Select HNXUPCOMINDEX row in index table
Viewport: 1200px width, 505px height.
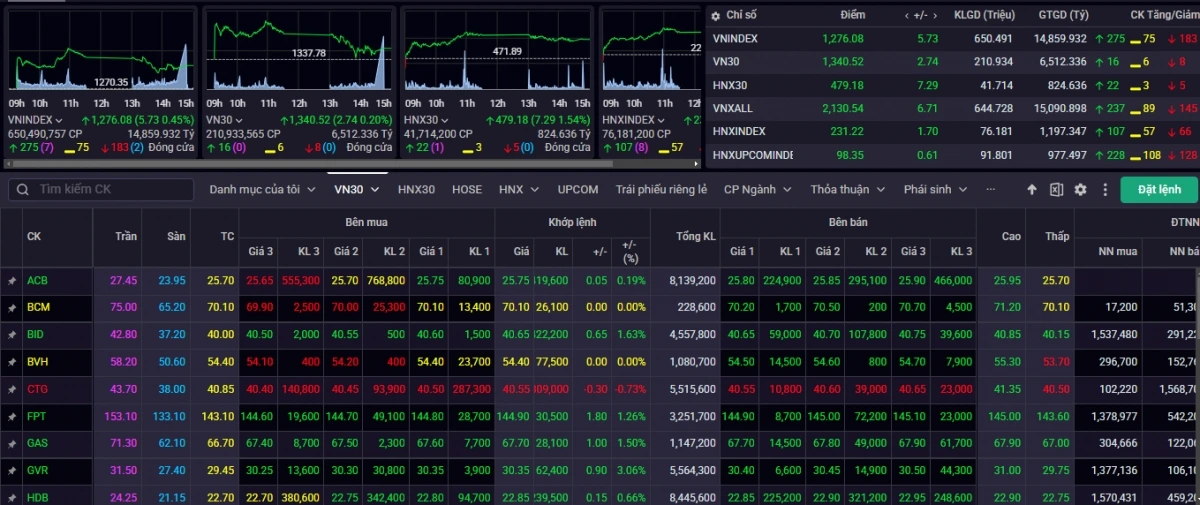click(x=952, y=155)
